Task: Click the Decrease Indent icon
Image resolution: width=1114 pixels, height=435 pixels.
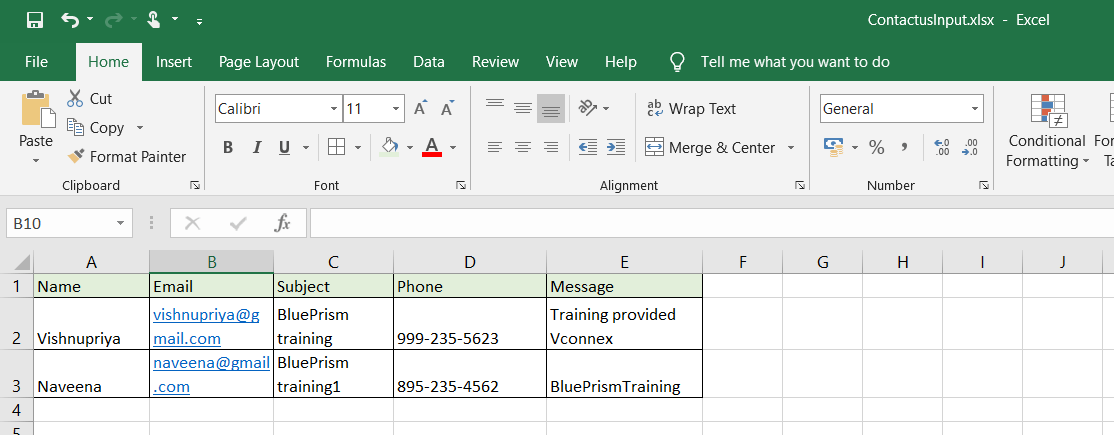Action: click(x=588, y=148)
